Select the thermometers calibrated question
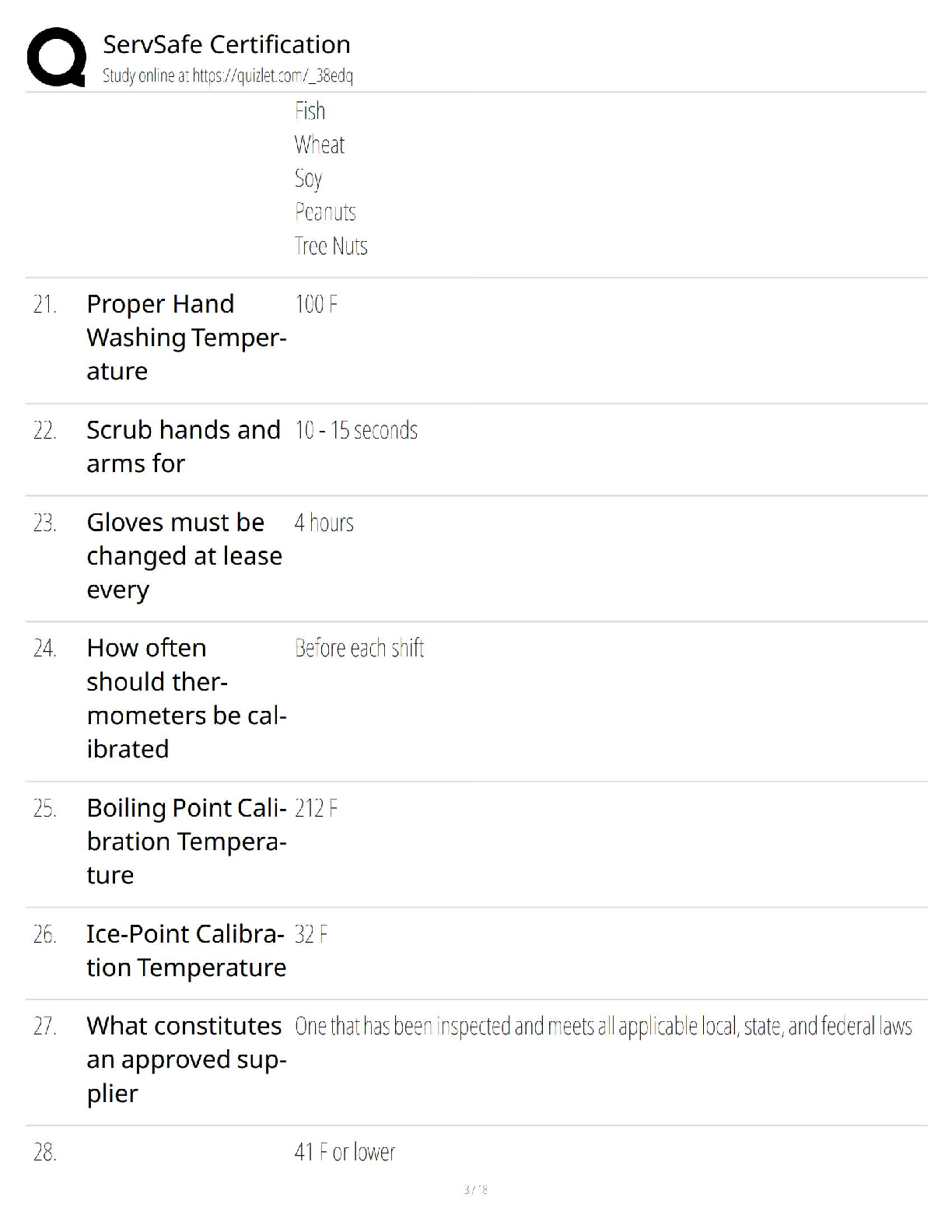 click(187, 698)
